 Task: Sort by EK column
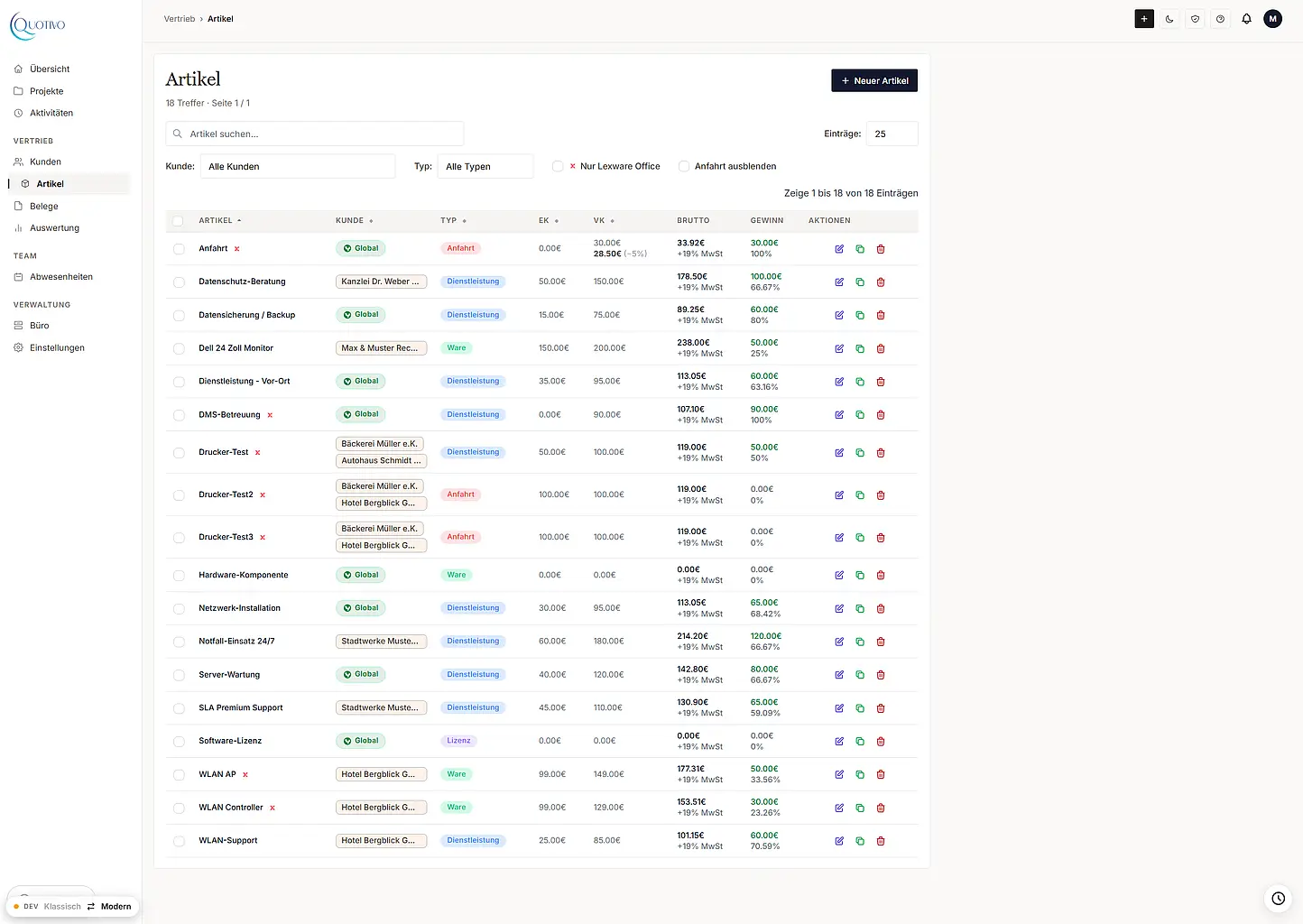click(549, 220)
